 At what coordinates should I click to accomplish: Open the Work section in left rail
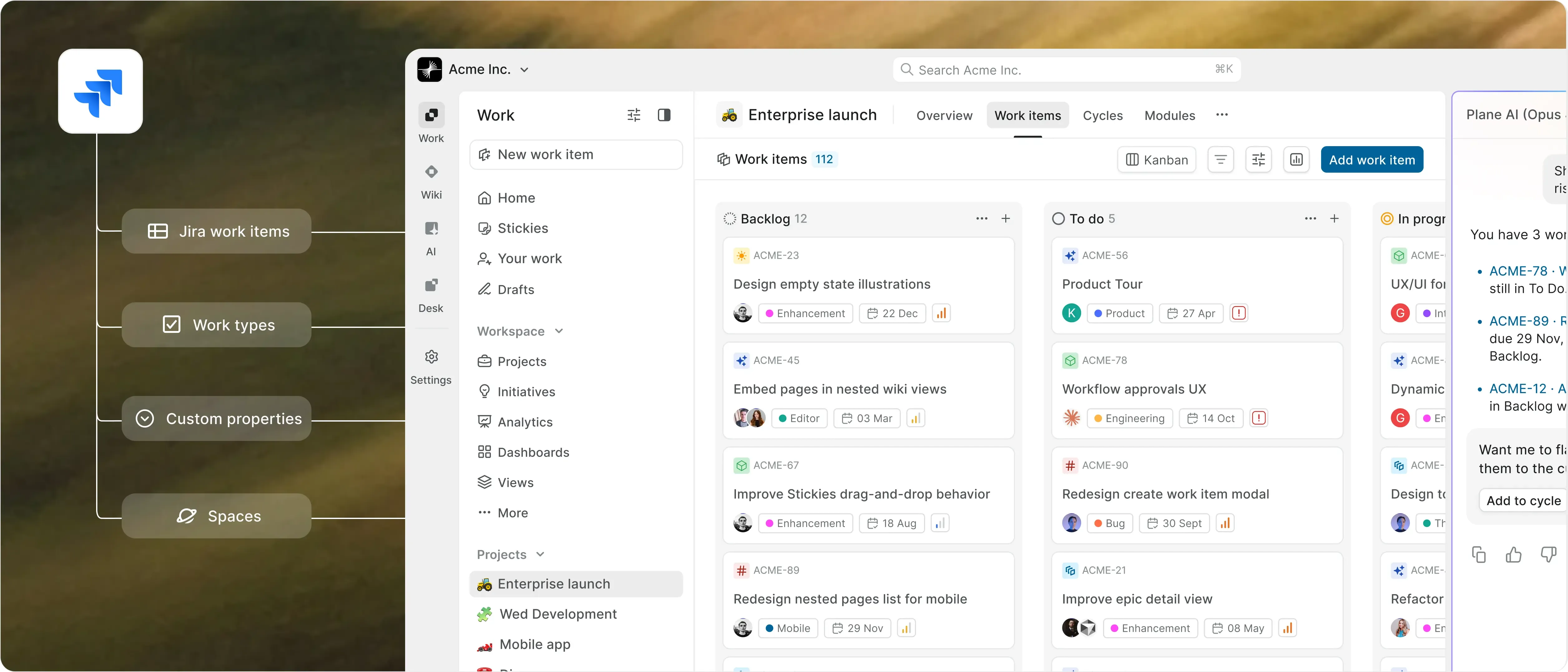pos(431,122)
